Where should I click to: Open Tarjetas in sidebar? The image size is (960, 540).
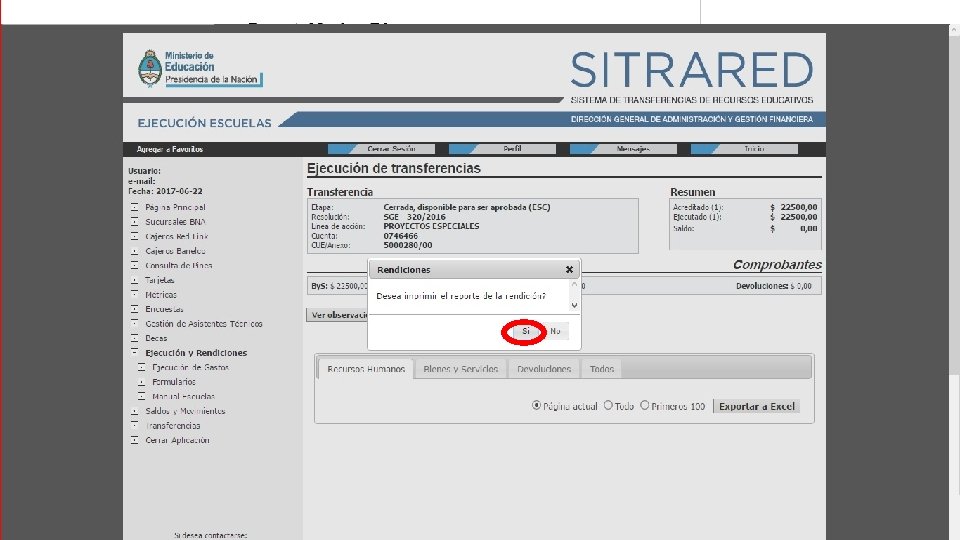pos(159,280)
